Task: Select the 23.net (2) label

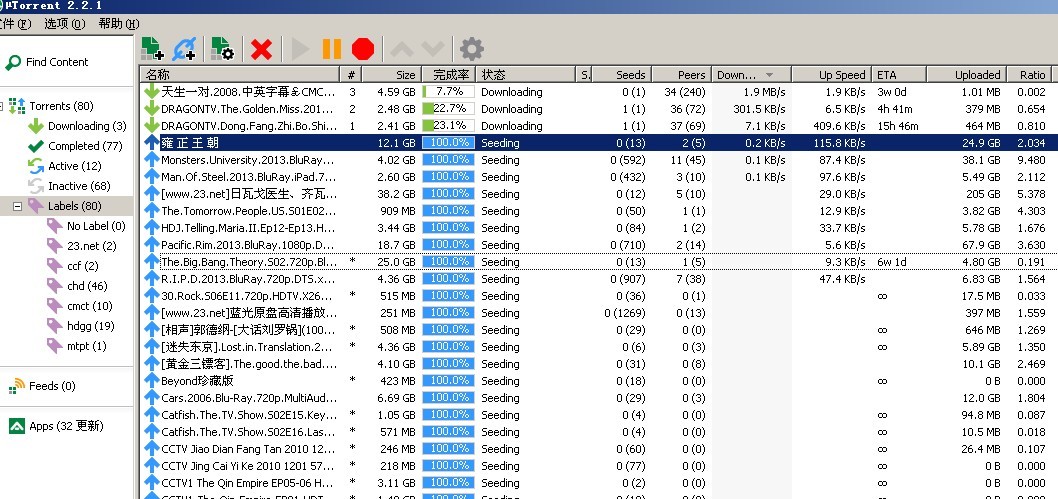Action: (92, 246)
